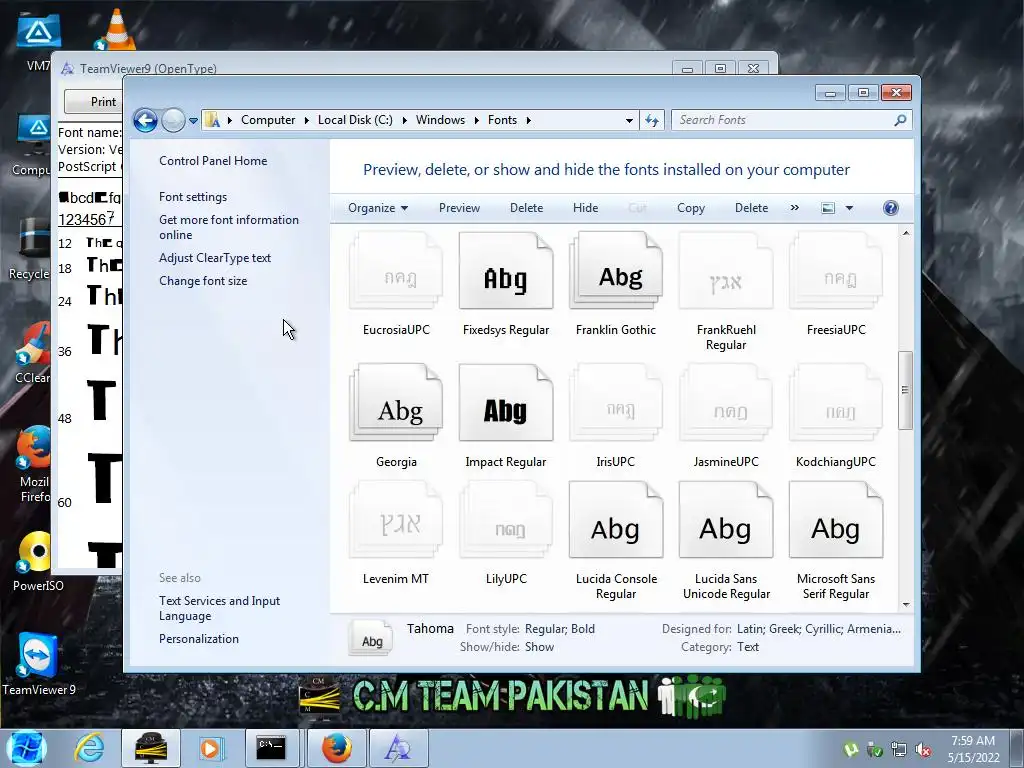Select the IrisUPC font icon
This screenshot has height=768, width=1024.
point(616,402)
